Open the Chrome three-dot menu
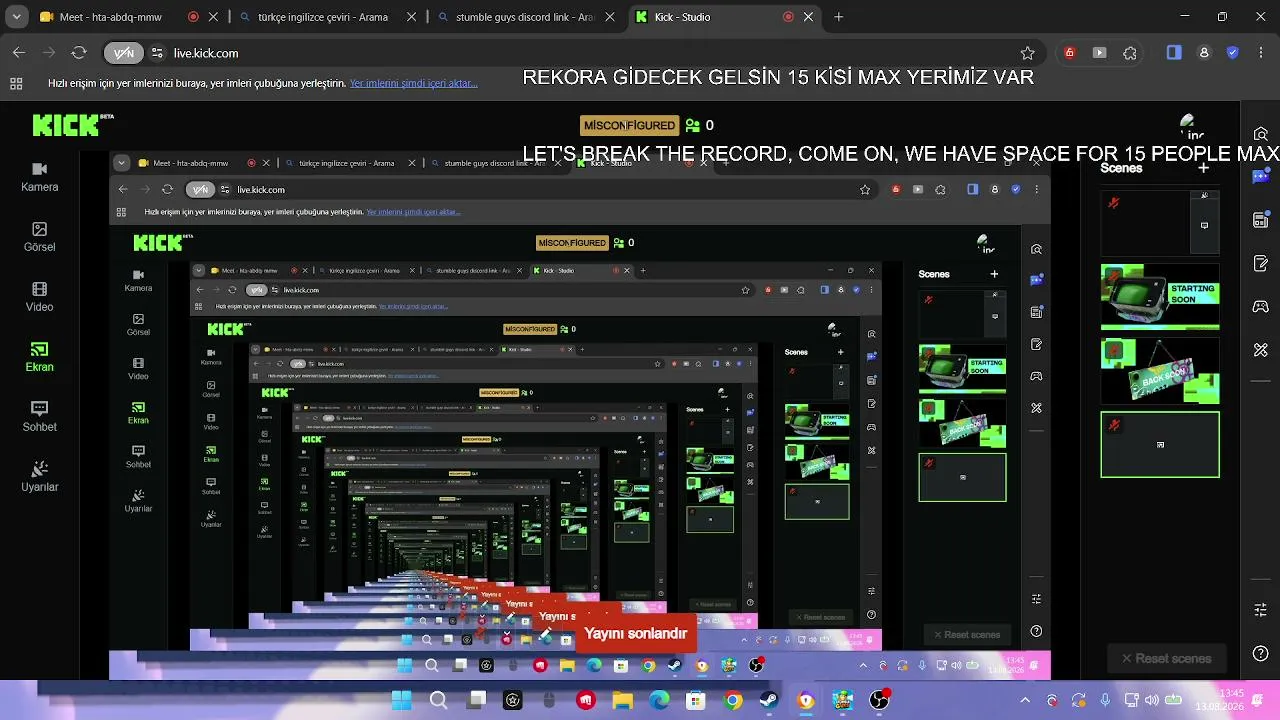1280x720 pixels. (x=1260, y=53)
